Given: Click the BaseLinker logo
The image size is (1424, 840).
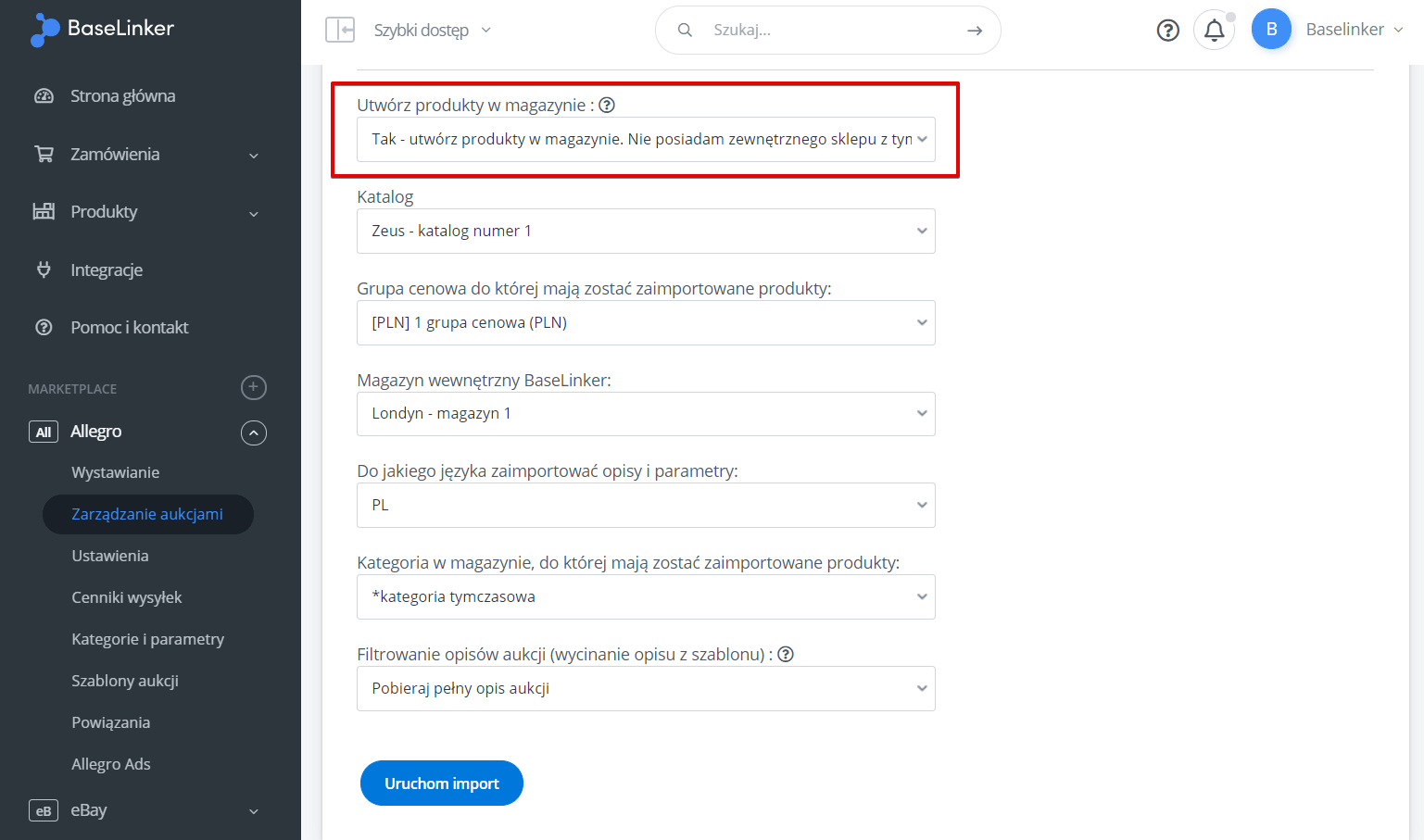Looking at the screenshot, I should [102, 29].
